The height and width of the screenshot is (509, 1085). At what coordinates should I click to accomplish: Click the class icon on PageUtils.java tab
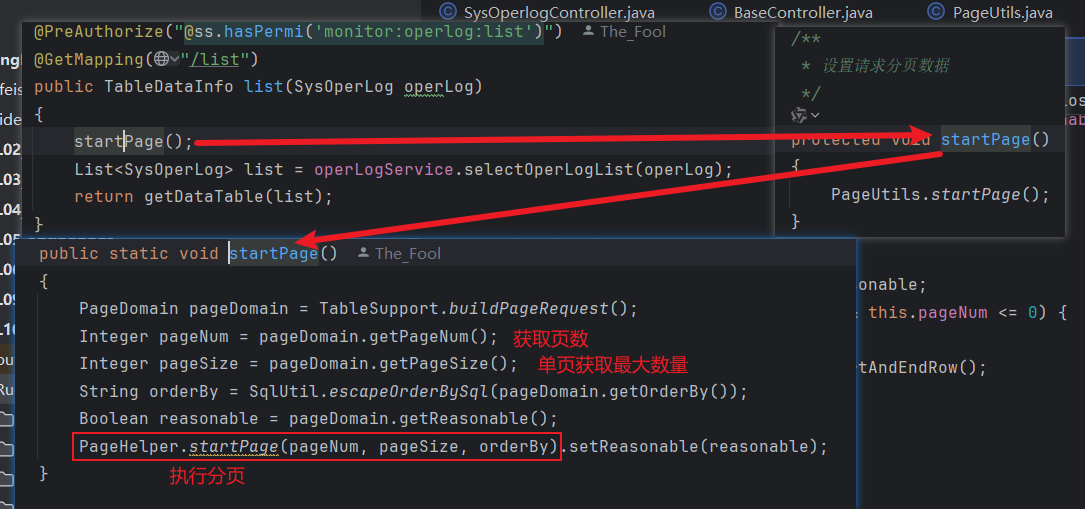click(x=936, y=12)
